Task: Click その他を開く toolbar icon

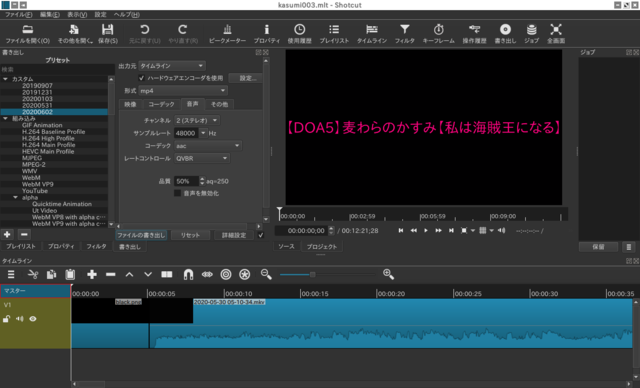Action: [x=75, y=33]
